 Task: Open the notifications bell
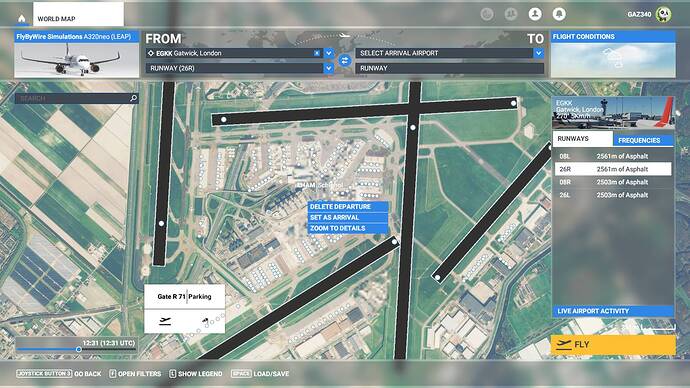tap(559, 14)
